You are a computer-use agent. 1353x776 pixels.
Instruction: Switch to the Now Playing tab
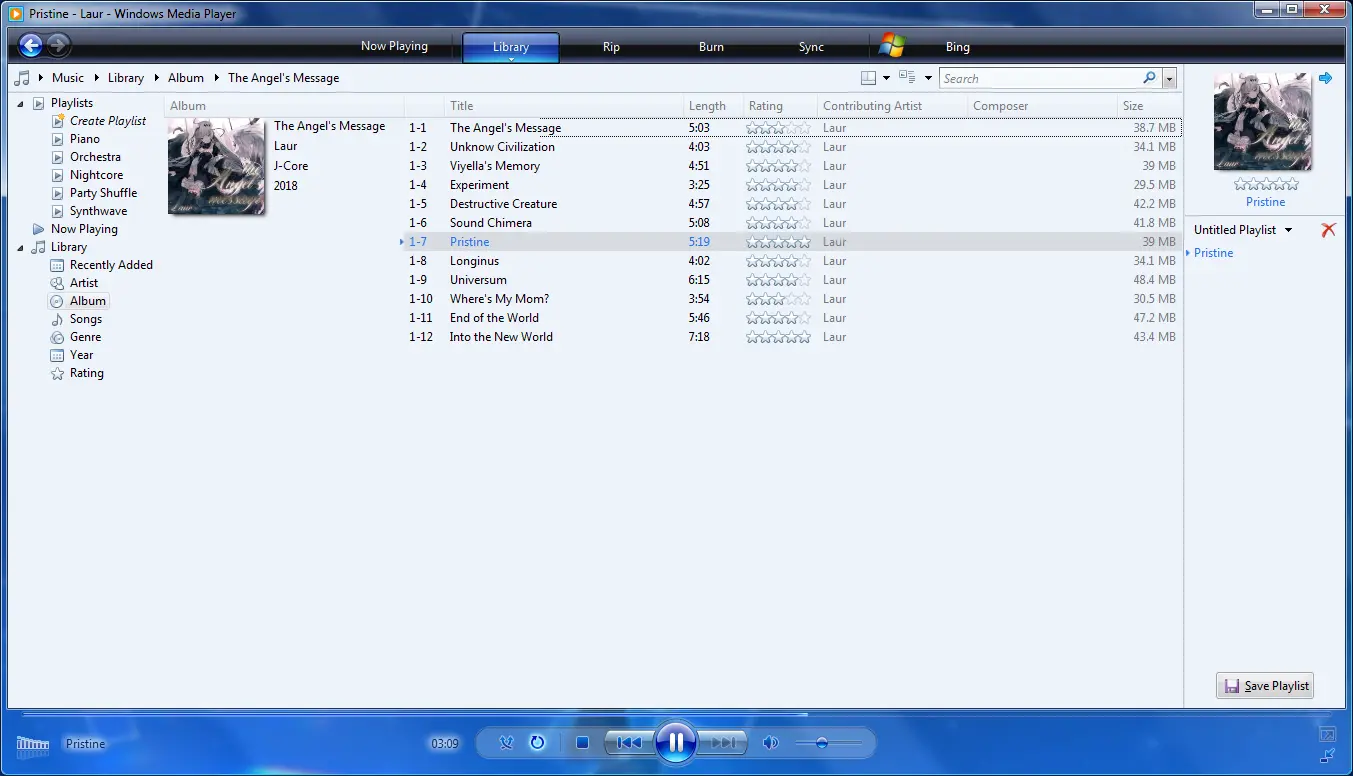394,46
